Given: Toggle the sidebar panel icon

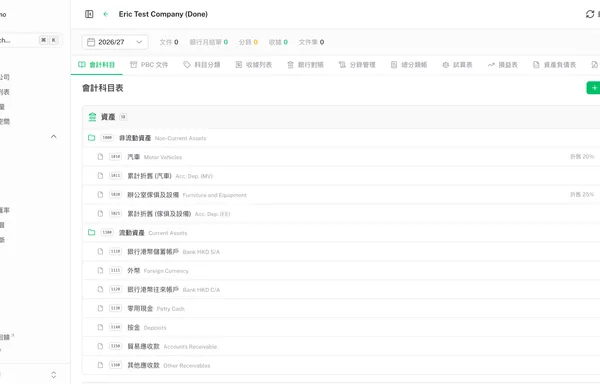Looking at the screenshot, I should tap(89, 14).
